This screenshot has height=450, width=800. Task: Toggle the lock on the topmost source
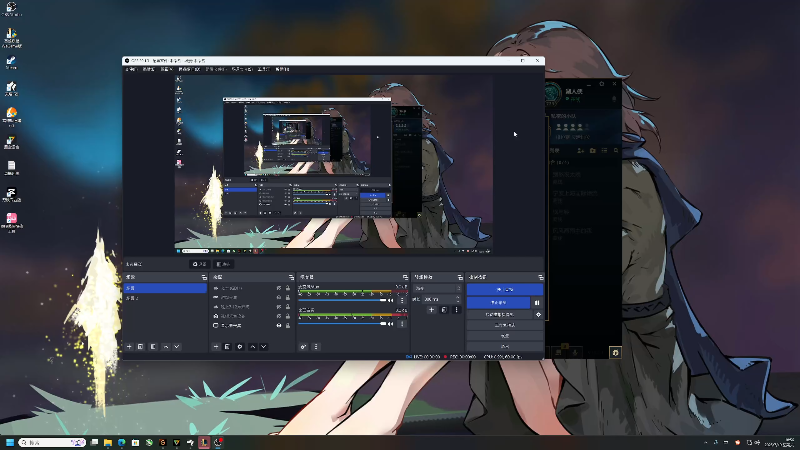click(x=288, y=288)
